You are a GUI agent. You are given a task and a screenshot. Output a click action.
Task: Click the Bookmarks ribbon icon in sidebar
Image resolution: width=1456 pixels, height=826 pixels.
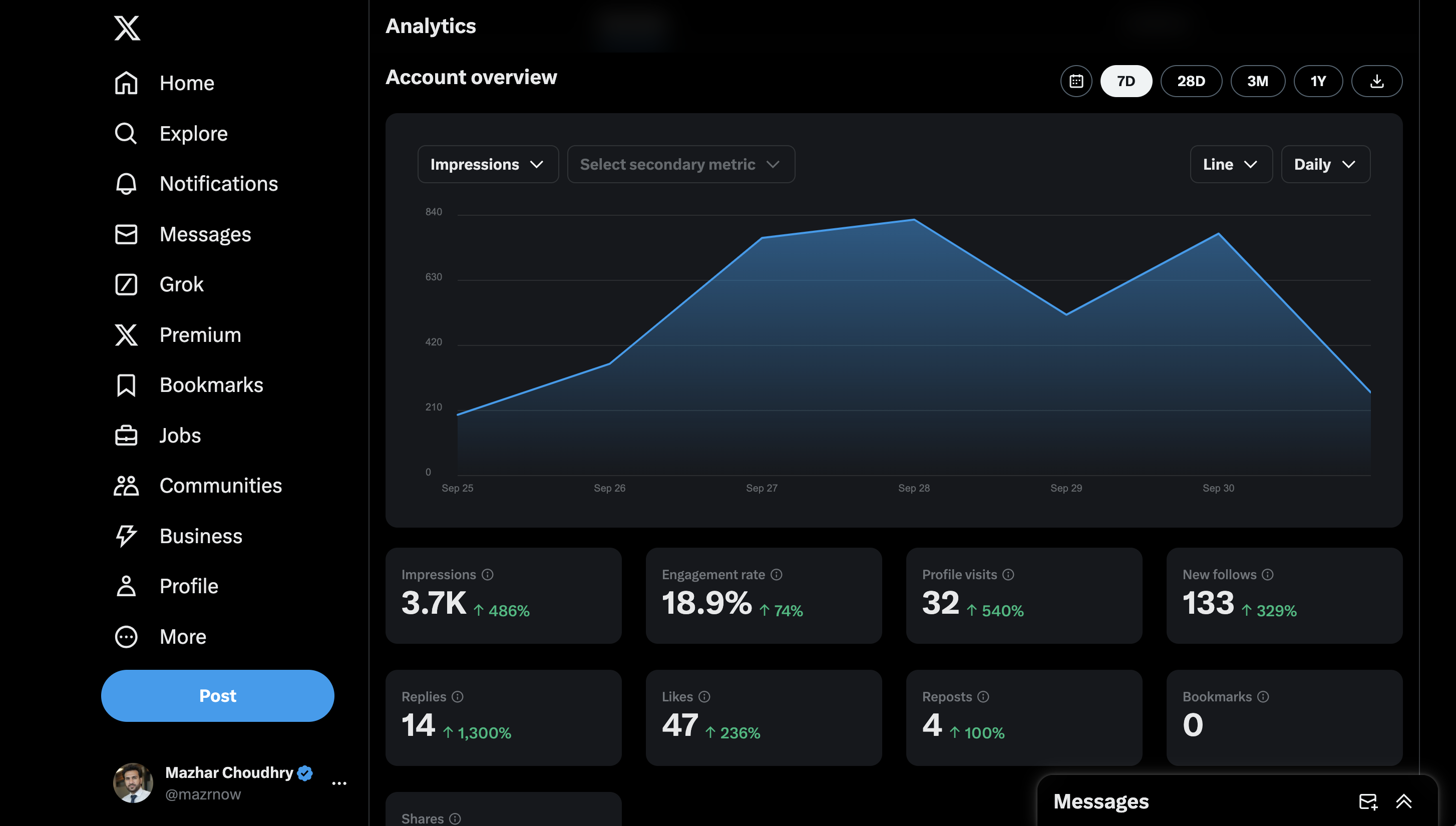126,385
